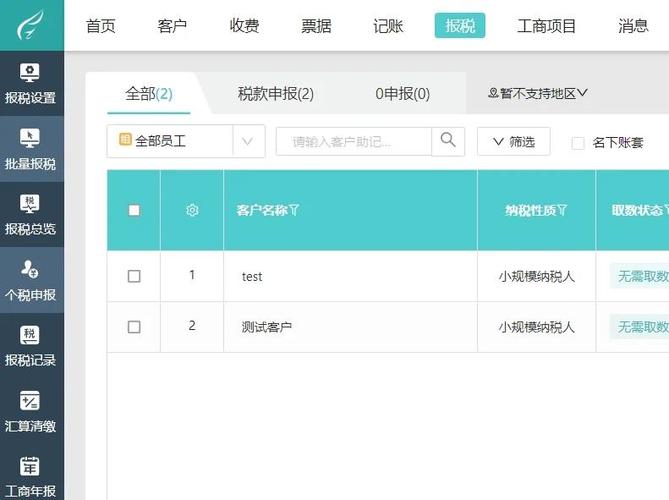
Task: Enable the 名下账套 checkbox
Action: (x=578, y=143)
